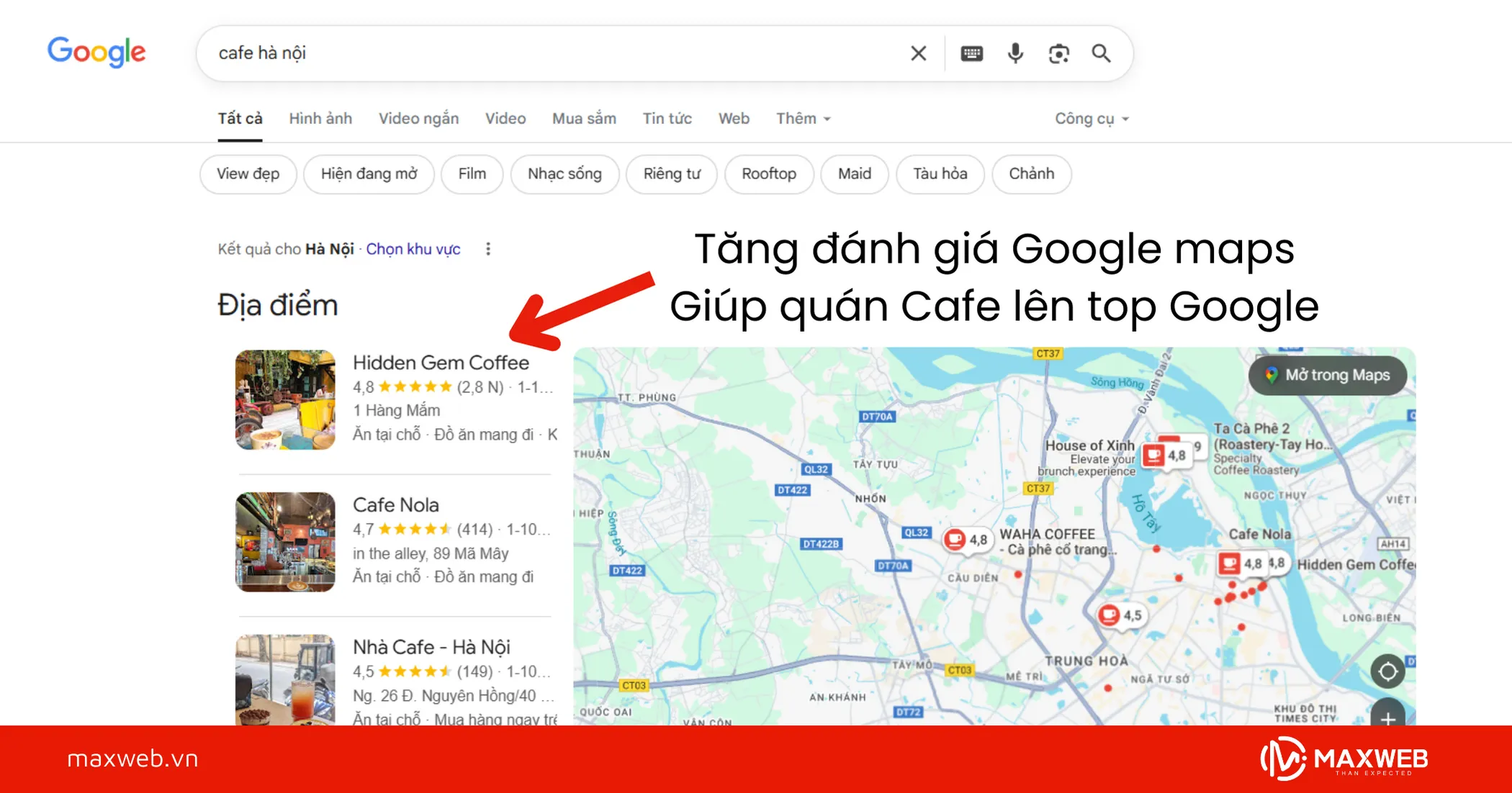Open the three-dot menu beside Chọn khu vực
Viewport: 1512px width, 793px height.
pyautogui.click(x=488, y=249)
